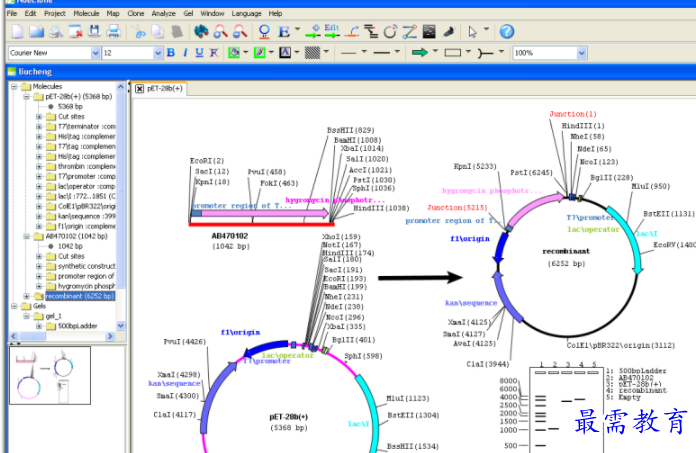The width and height of the screenshot is (696, 453).
Task: Click the circular map tool icon
Action: 390,32
